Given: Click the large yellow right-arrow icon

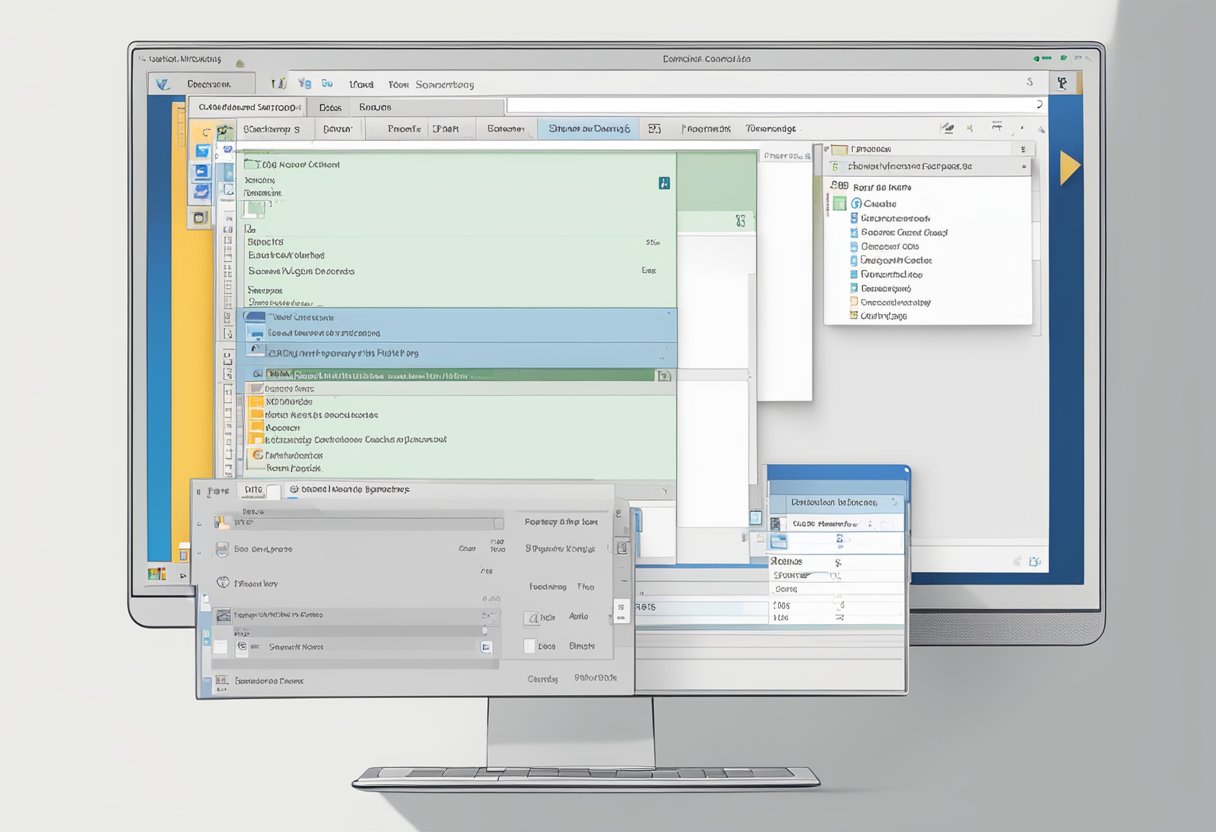Looking at the screenshot, I should click(x=1069, y=168).
